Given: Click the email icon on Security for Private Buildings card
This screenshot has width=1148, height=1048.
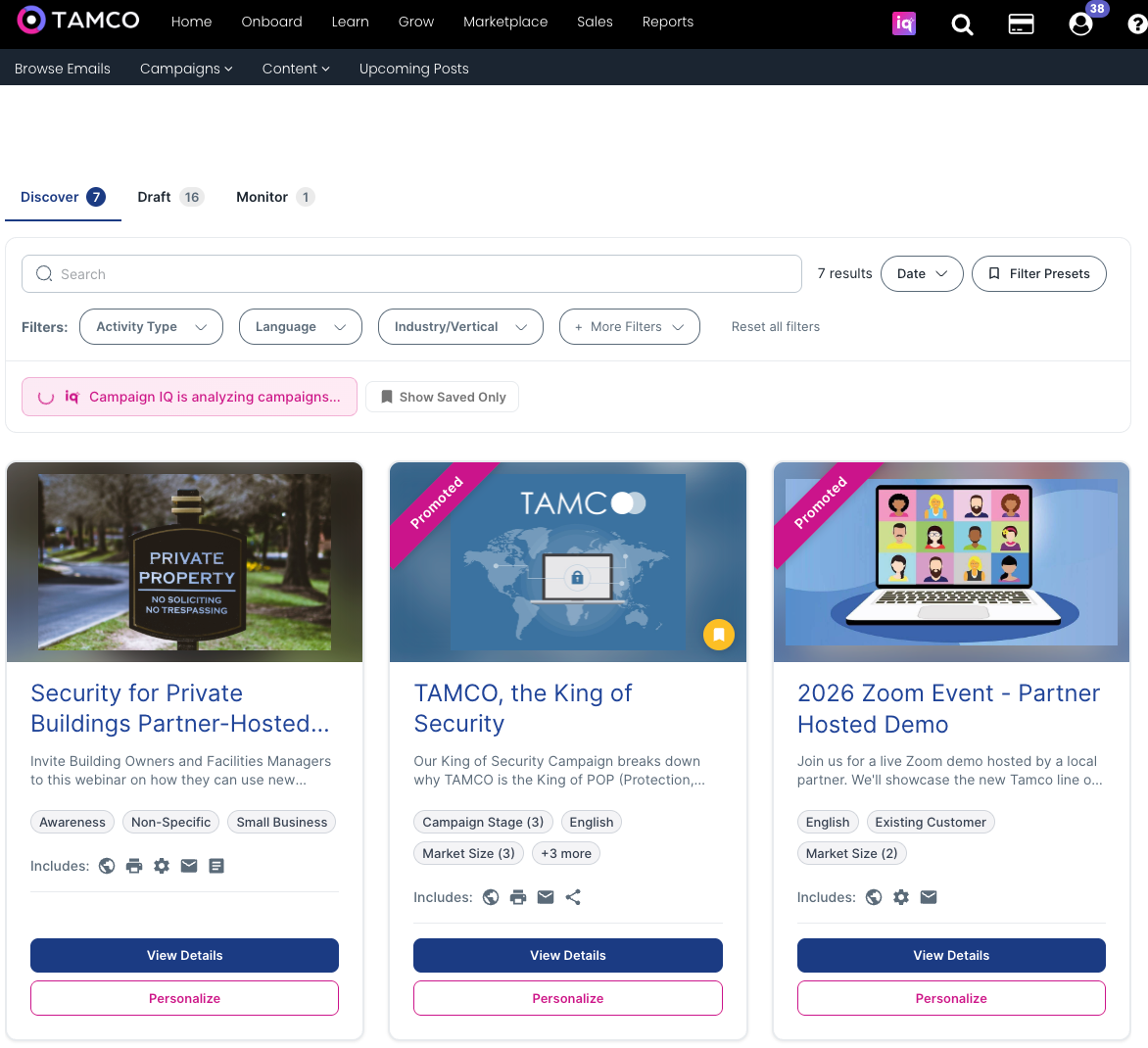Looking at the screenshot, I should point(189,866).
